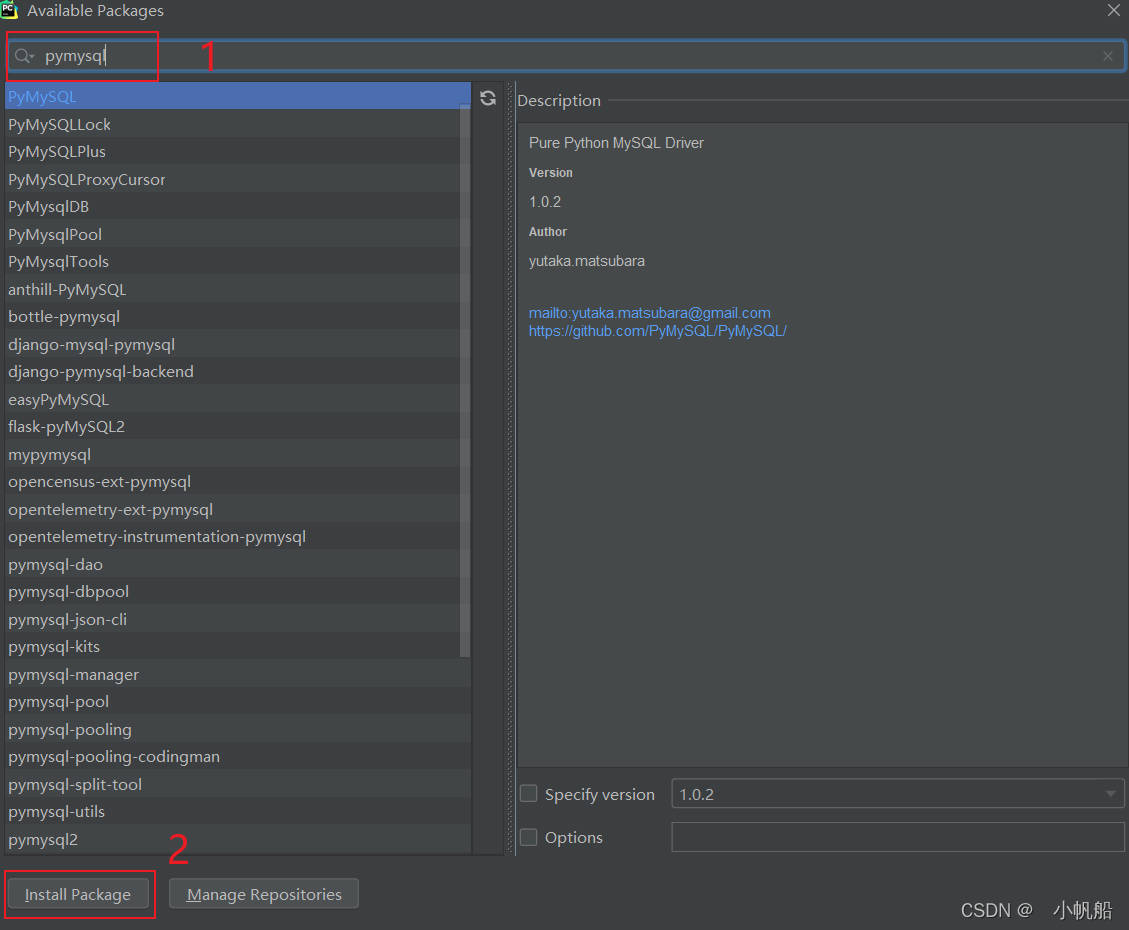Screen dimensions: 1129x930
Task: Click the Install Package button
Action: 78,894
